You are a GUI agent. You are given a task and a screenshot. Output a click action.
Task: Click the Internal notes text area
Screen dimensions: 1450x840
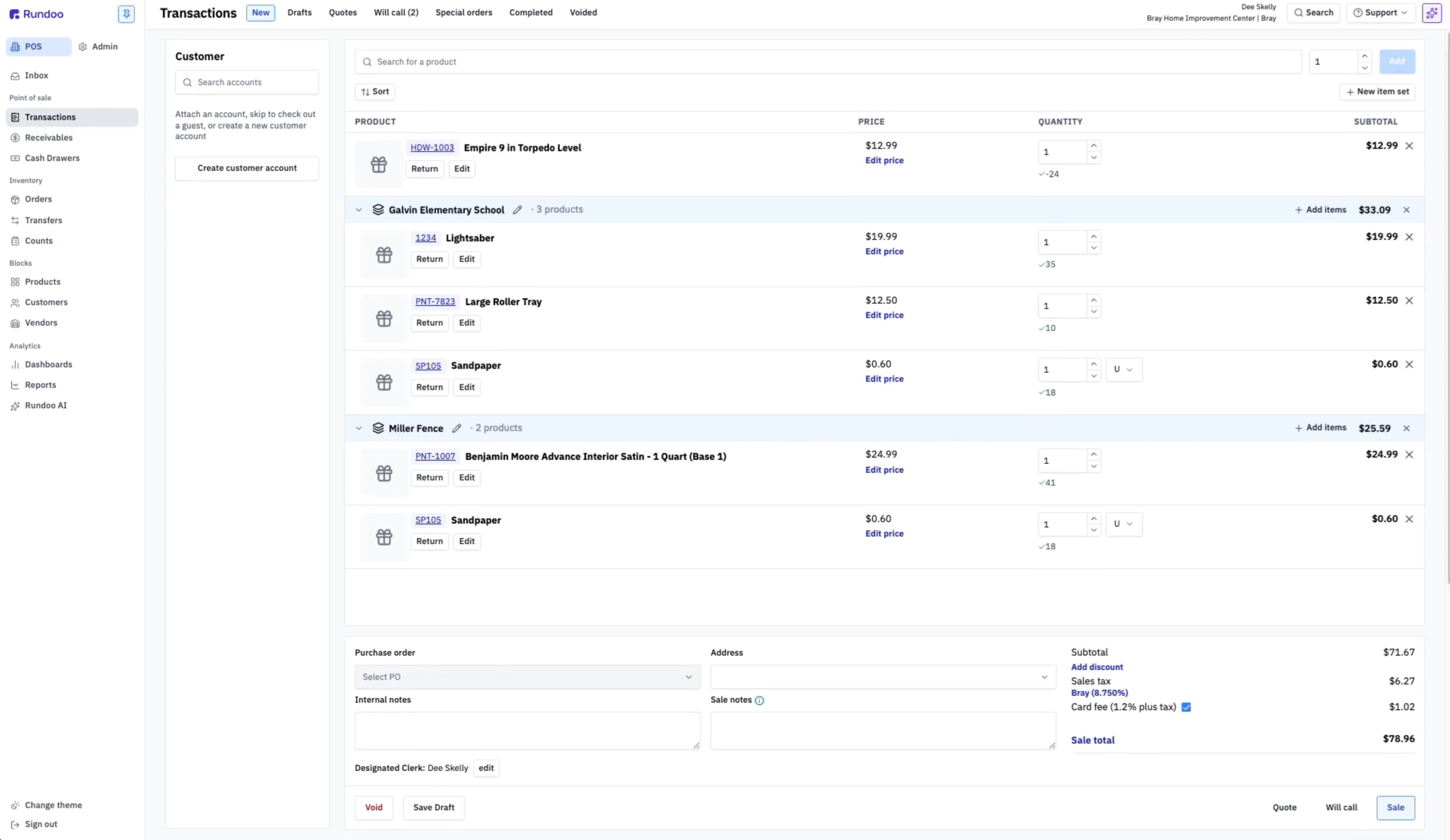527,731
